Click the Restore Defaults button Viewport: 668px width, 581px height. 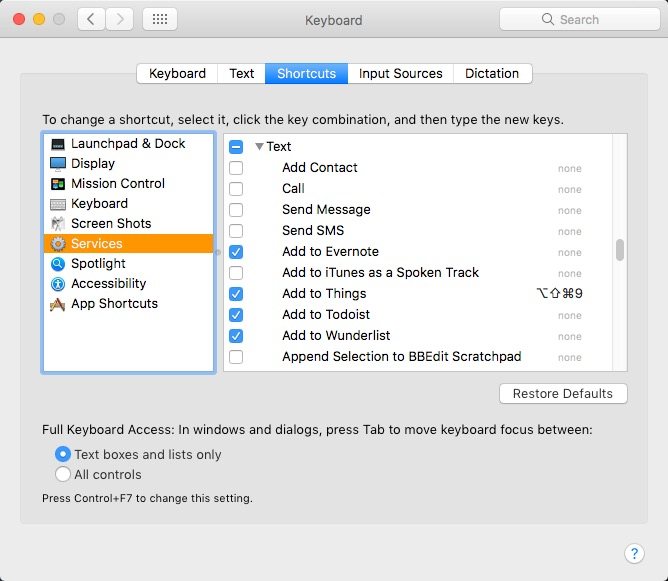tap(563, 394)
